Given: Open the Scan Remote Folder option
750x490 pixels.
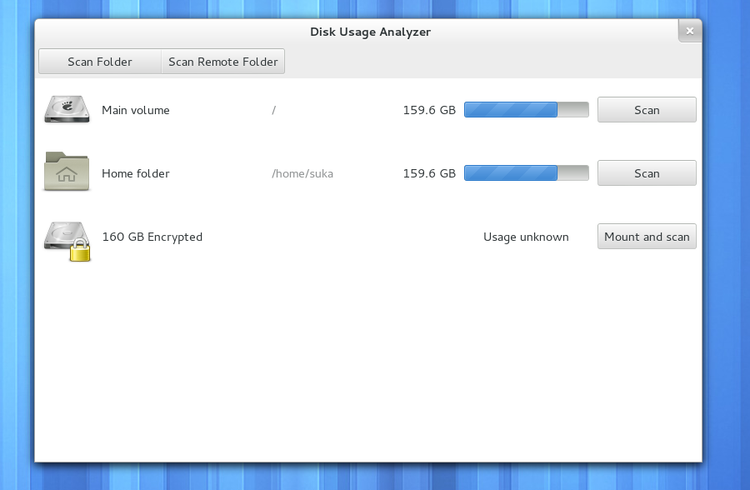Looking at the screenshot, I should [x=223, y=62].
